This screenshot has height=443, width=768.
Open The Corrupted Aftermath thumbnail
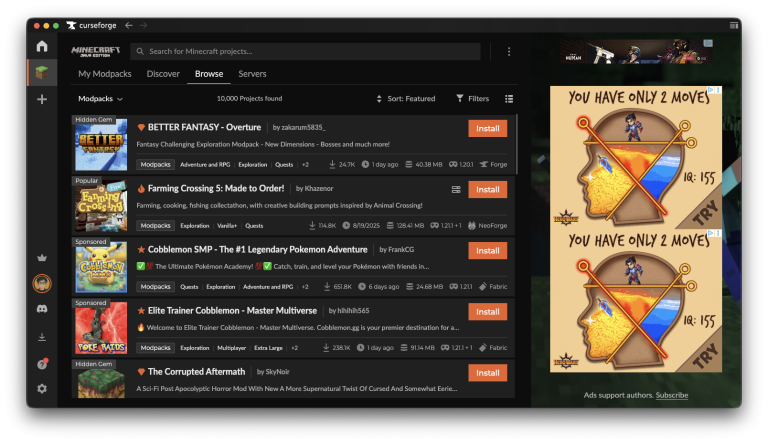101,383
